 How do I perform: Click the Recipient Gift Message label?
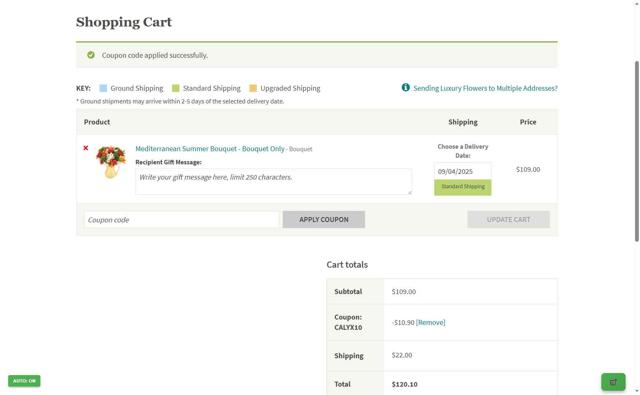(x=169, y=162)
